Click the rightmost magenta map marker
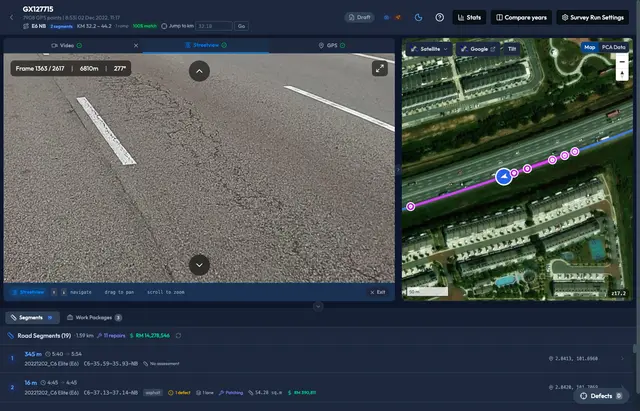The image size is (640, 411). [x=575, y=152]
